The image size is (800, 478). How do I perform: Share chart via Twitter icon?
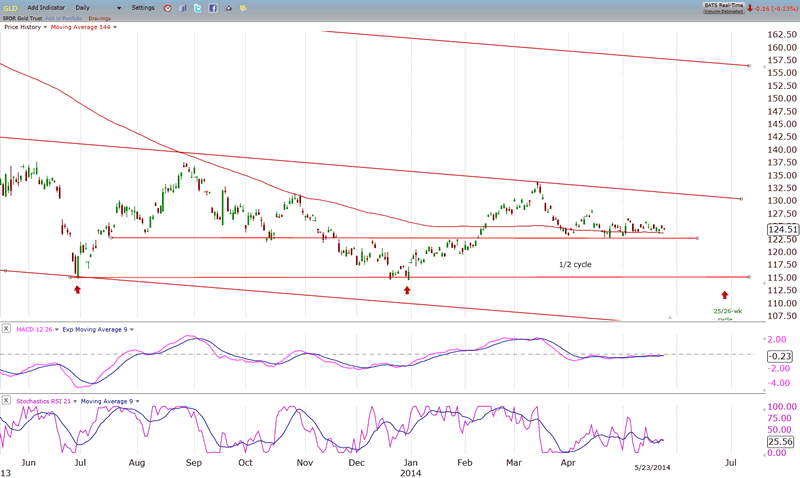(197, 8)
